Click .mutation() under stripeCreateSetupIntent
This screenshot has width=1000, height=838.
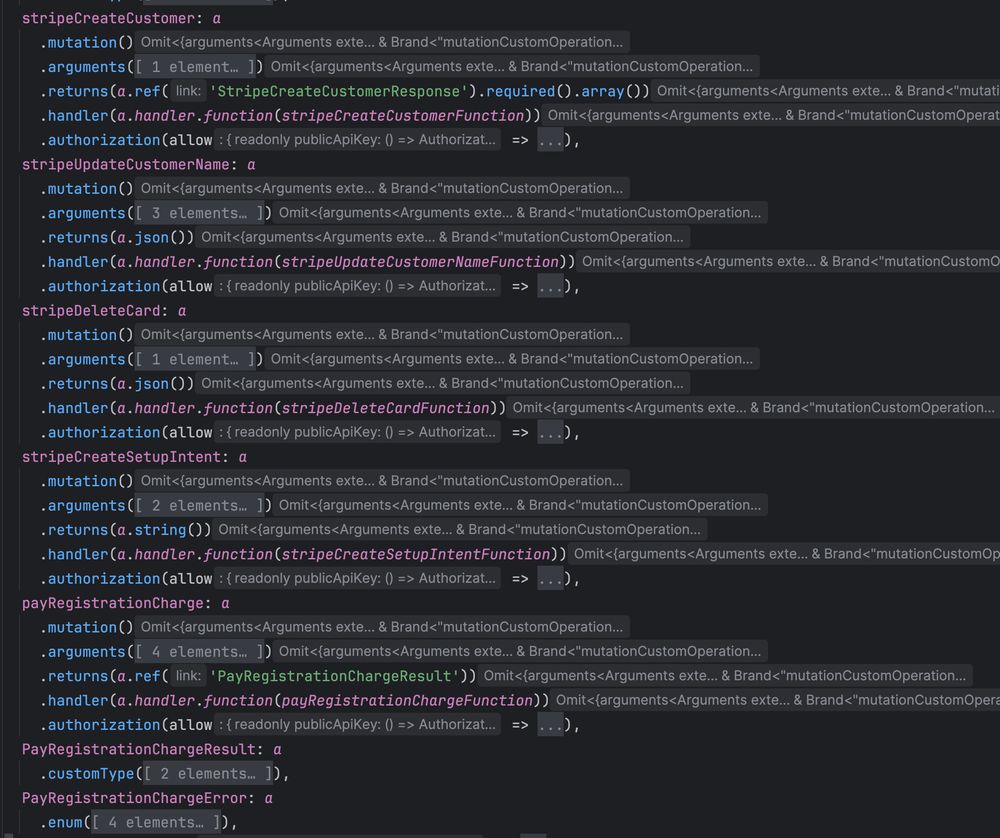[x=87, y=481]
